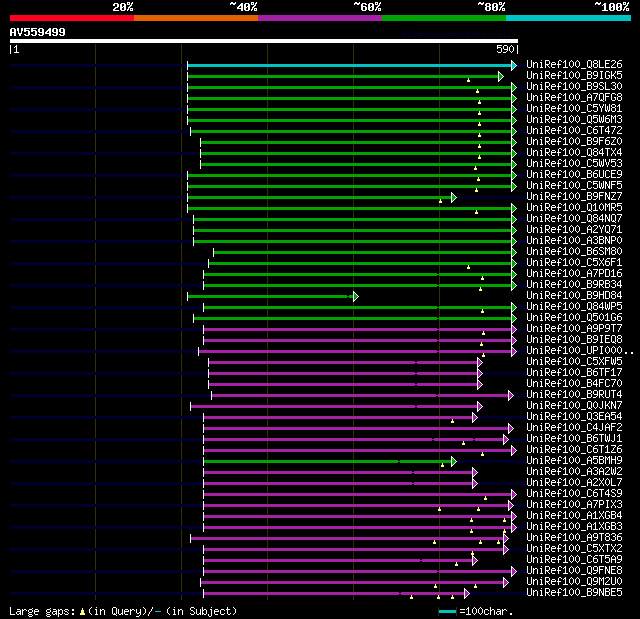Screen dimensions: 640x619
Task: Select UniRef100_B9FNZ7 label
Action: click(574, 197)
